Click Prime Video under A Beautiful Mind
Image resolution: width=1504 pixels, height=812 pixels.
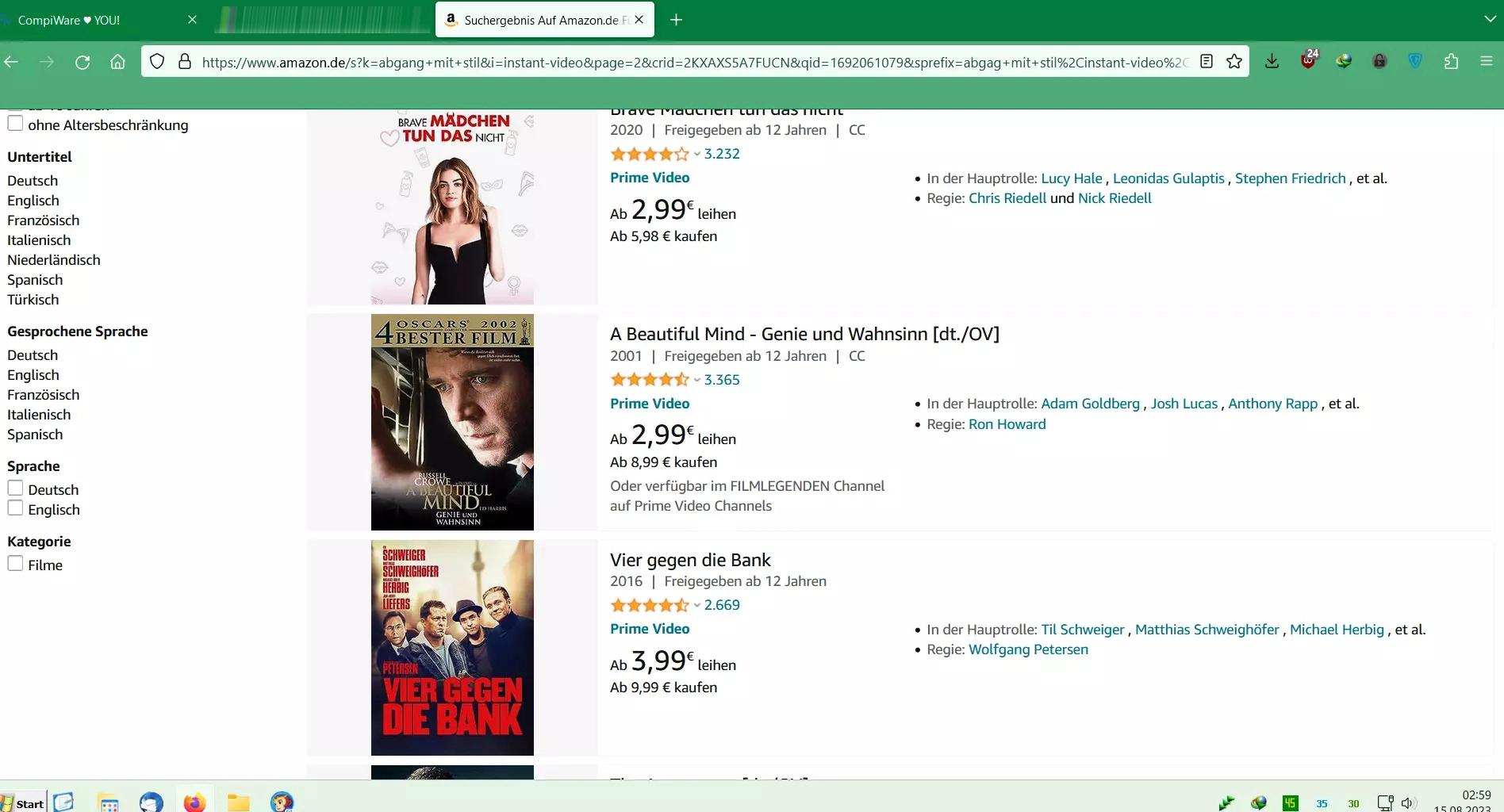pyautogui.click(x=650, y=404)
